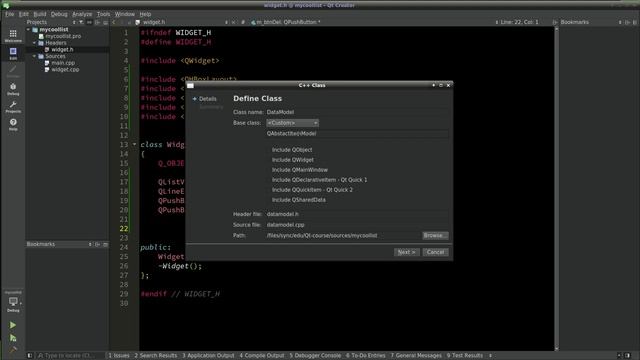The width and height of the screenshot is (640, 360).
Task: Toggle the right sidebar at bottom corner
Action: coord(627,356)
